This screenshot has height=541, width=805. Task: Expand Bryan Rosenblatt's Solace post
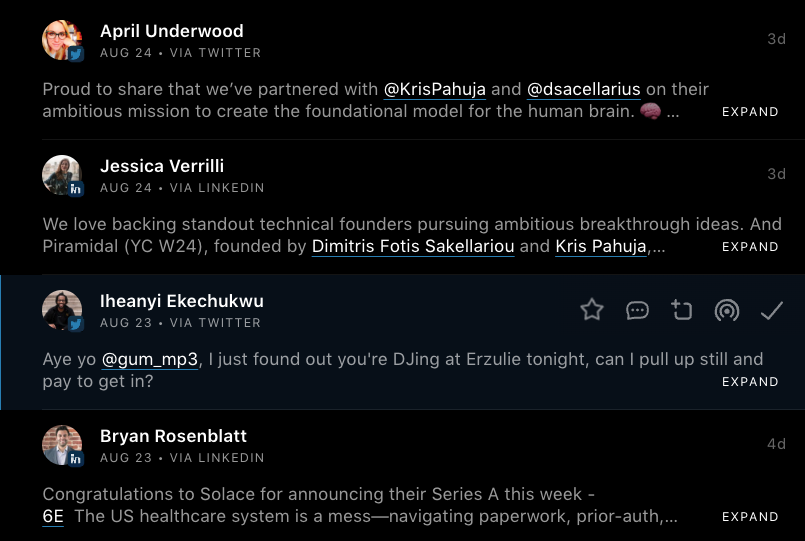coord(750,517)
